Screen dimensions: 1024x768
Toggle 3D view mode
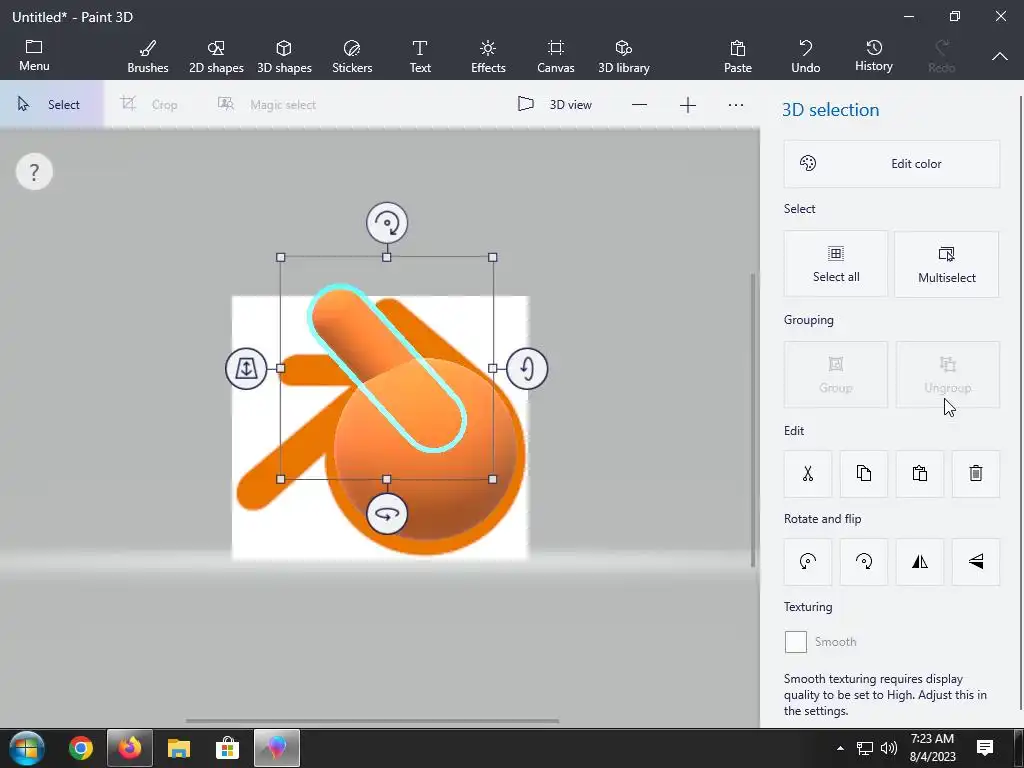click(x=555, y=104)
